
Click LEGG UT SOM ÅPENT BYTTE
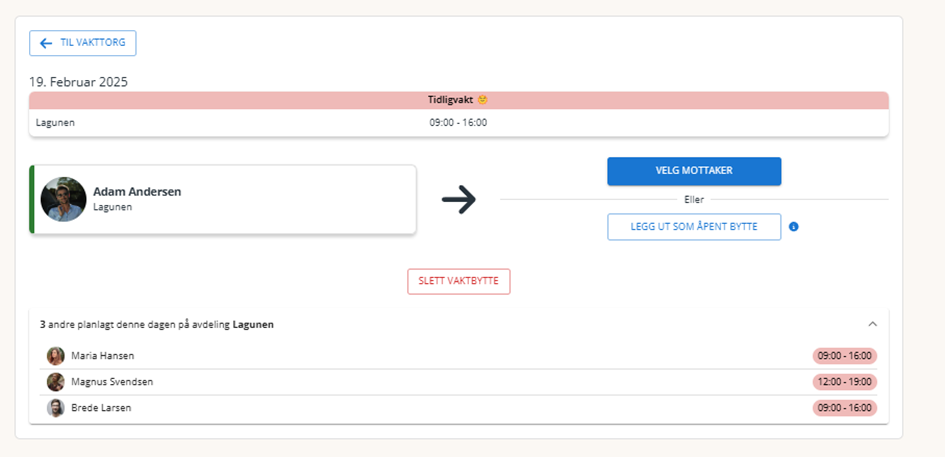tap(694, 227)
